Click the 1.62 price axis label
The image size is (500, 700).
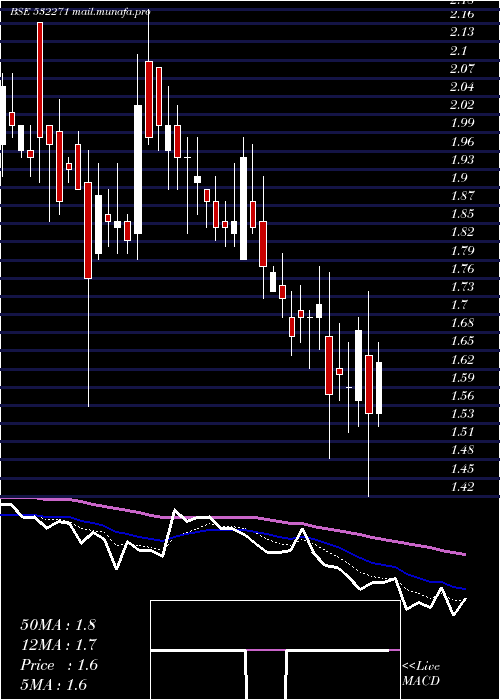(x=462, y=359)
